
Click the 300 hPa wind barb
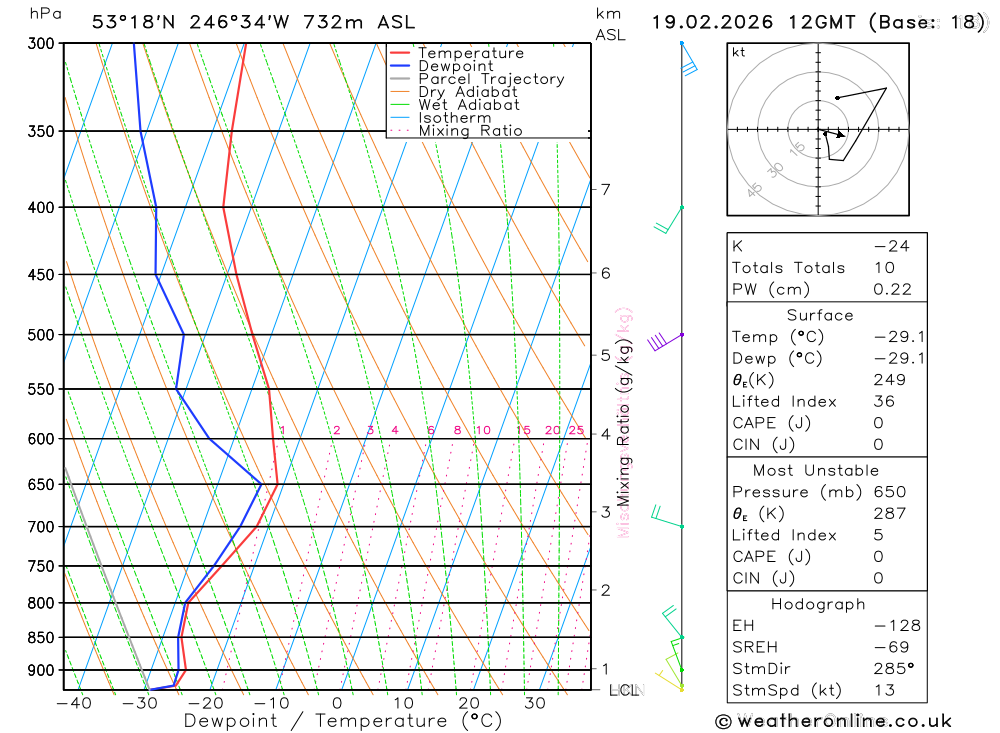point(689,60)
